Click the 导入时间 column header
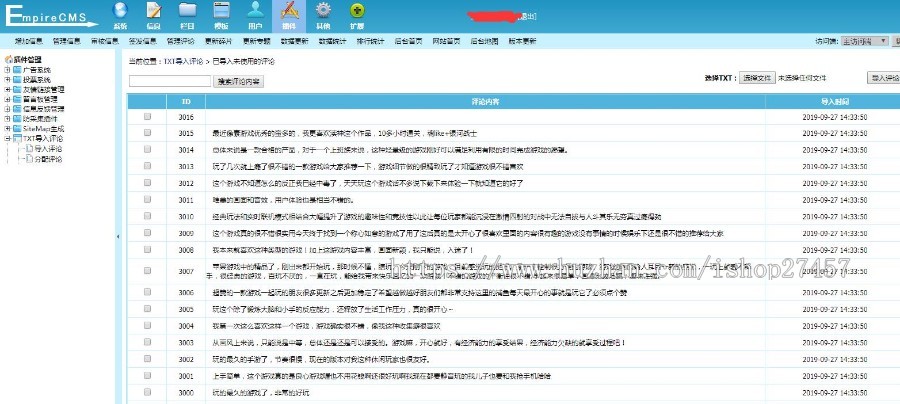Viewport: 900px width, 404px height. 835,102
